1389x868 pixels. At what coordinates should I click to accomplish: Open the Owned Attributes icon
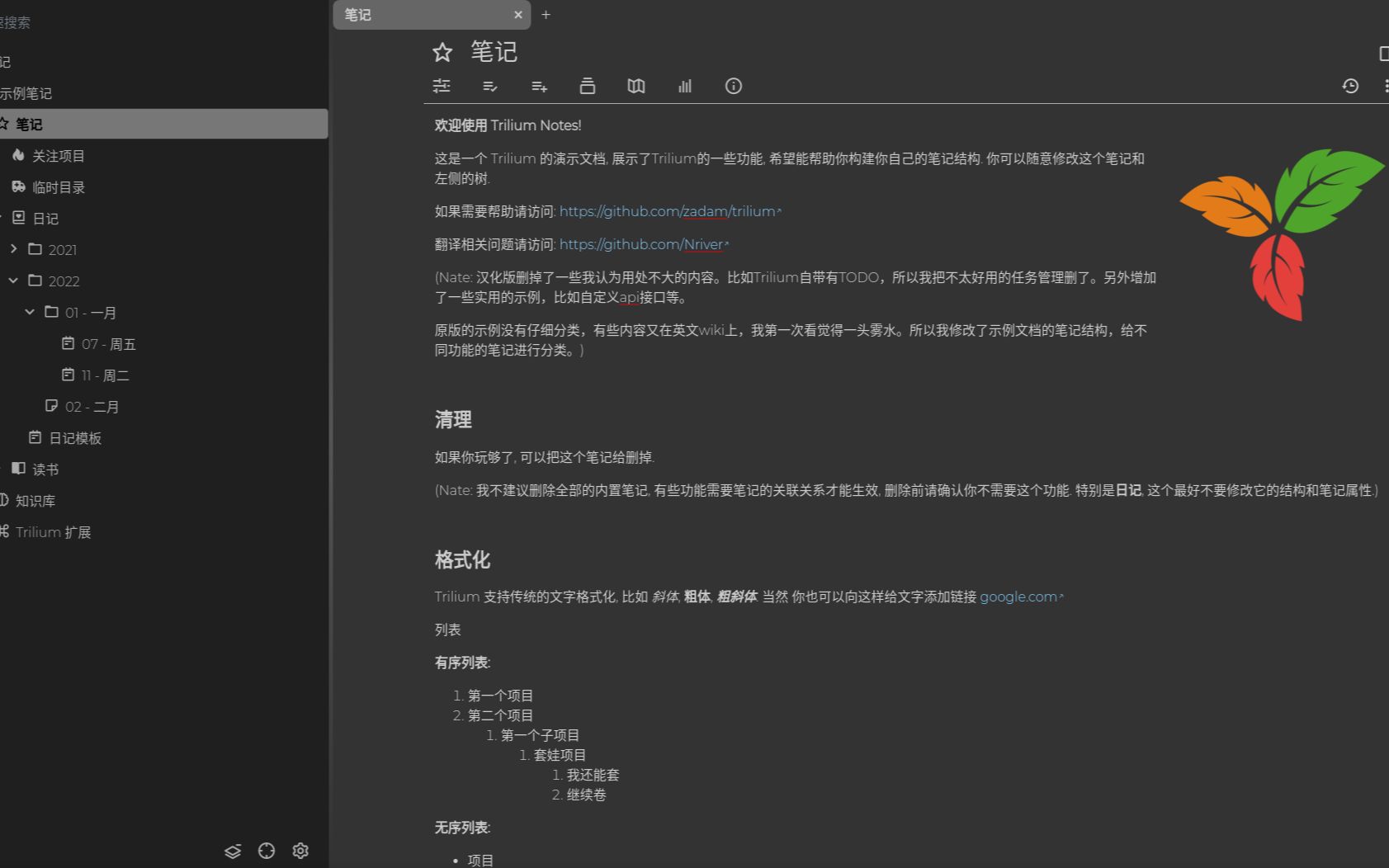pos(490,86)
